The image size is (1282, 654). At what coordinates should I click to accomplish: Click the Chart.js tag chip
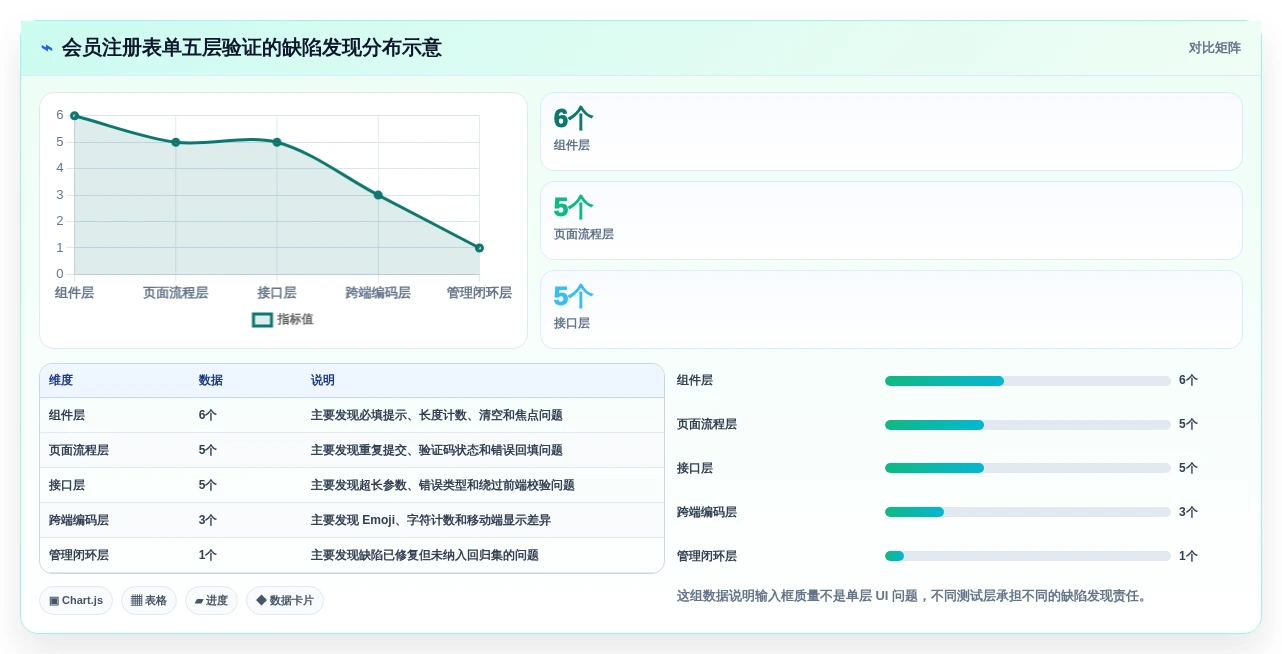(76, 600)
